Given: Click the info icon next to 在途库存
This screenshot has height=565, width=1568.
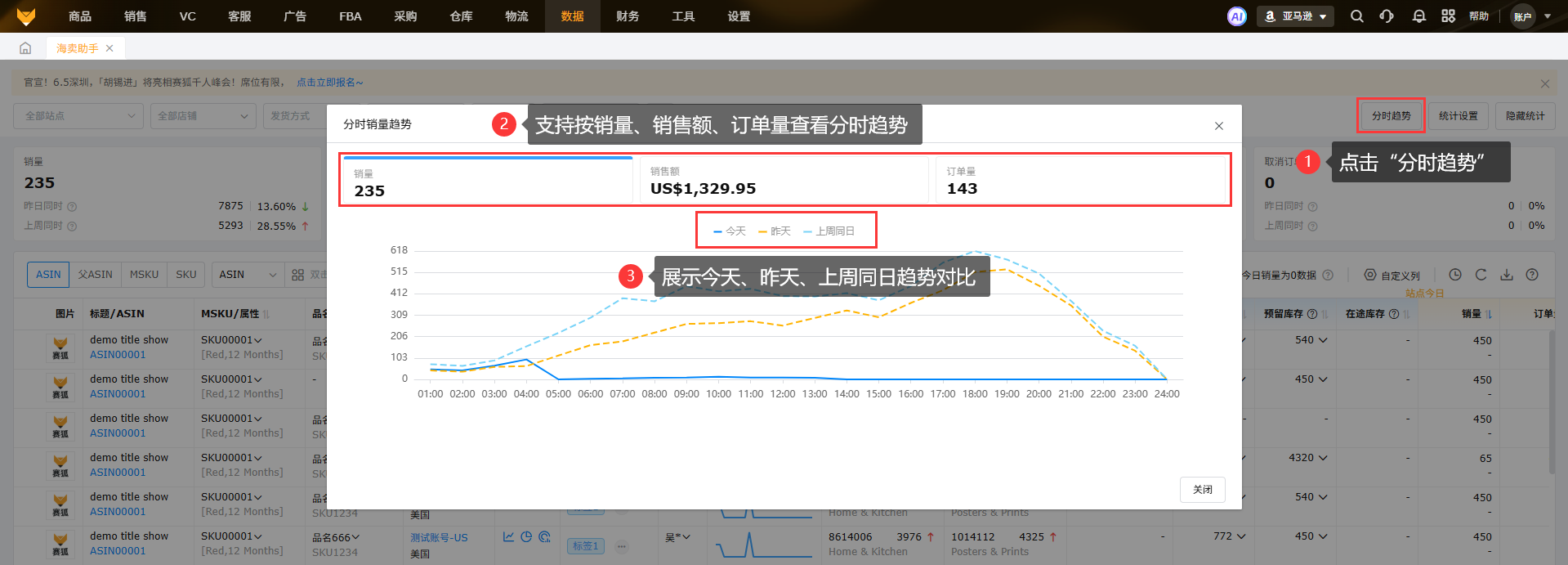Looking at the screenshot, I should click(x=1394, y=314).
